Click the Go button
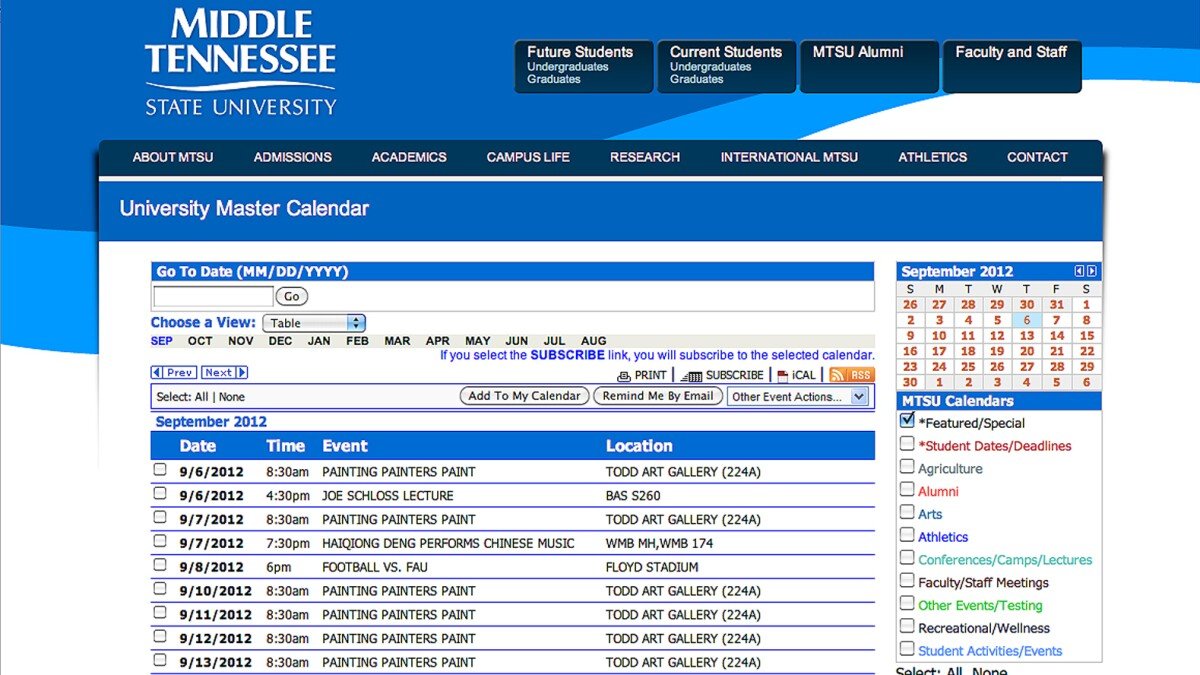 (x=292, y=296)
